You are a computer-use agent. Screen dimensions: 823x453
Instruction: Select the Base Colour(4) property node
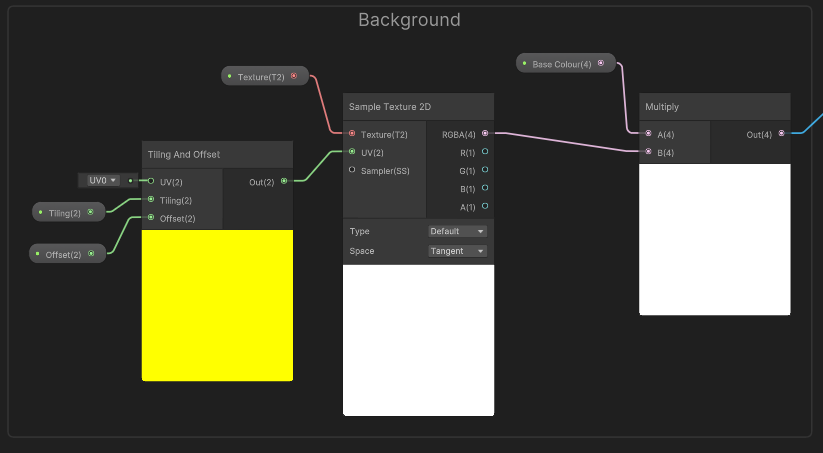coord(563,64)
